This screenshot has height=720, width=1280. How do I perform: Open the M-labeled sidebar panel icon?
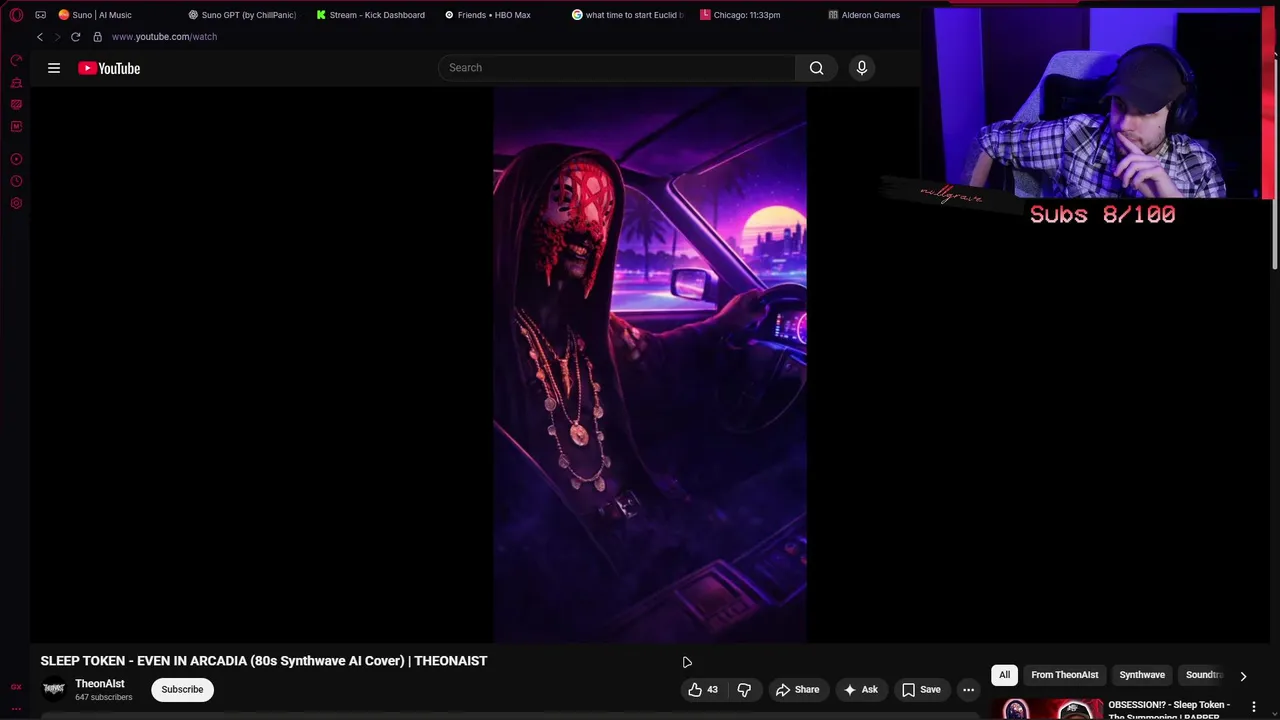(16, 127)
